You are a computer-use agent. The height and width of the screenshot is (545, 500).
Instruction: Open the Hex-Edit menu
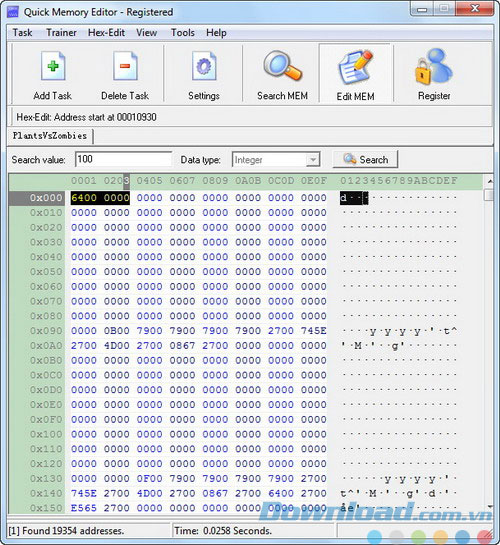click(x=106, y=33)
